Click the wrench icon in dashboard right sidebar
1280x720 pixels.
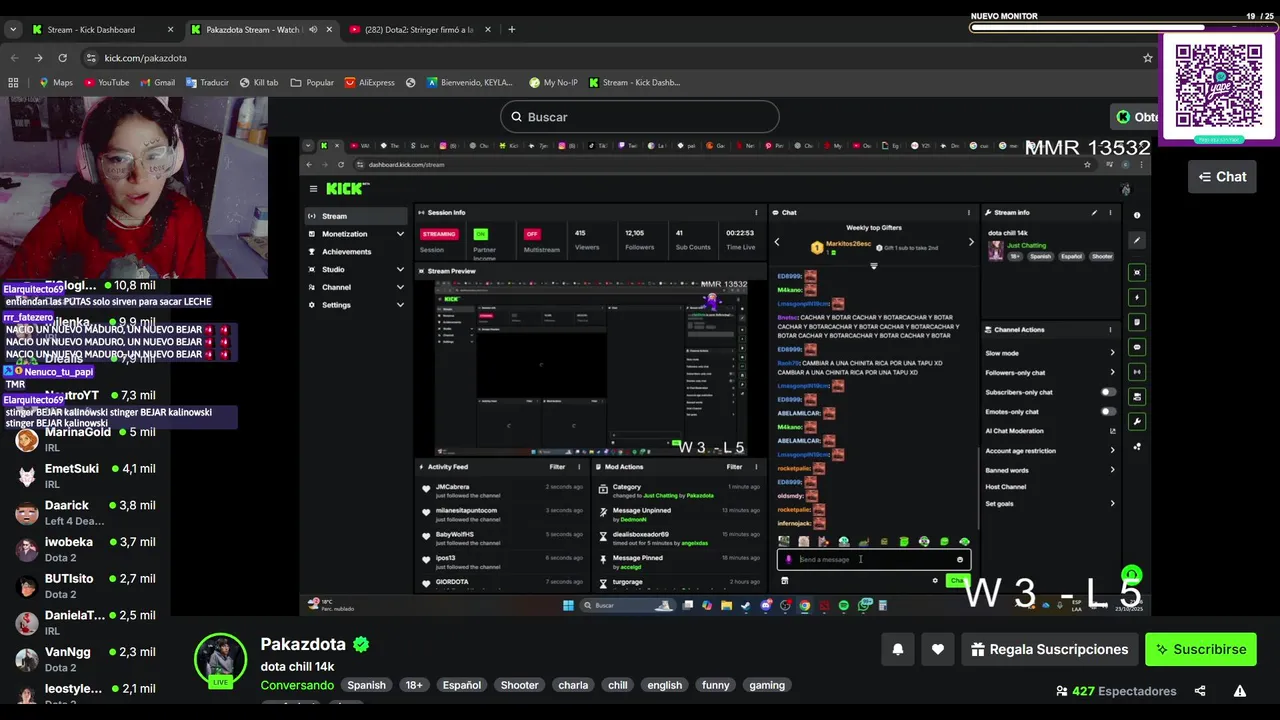[1137, 422]
